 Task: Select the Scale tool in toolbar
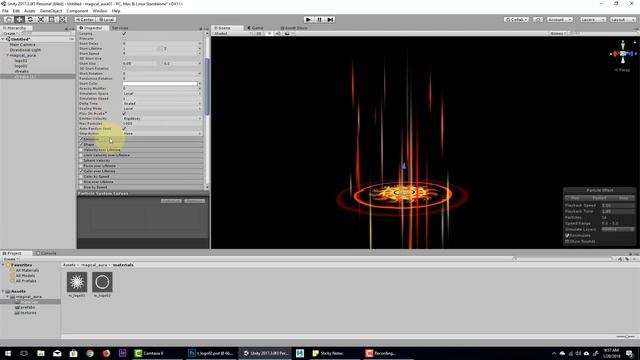(41, 19)
